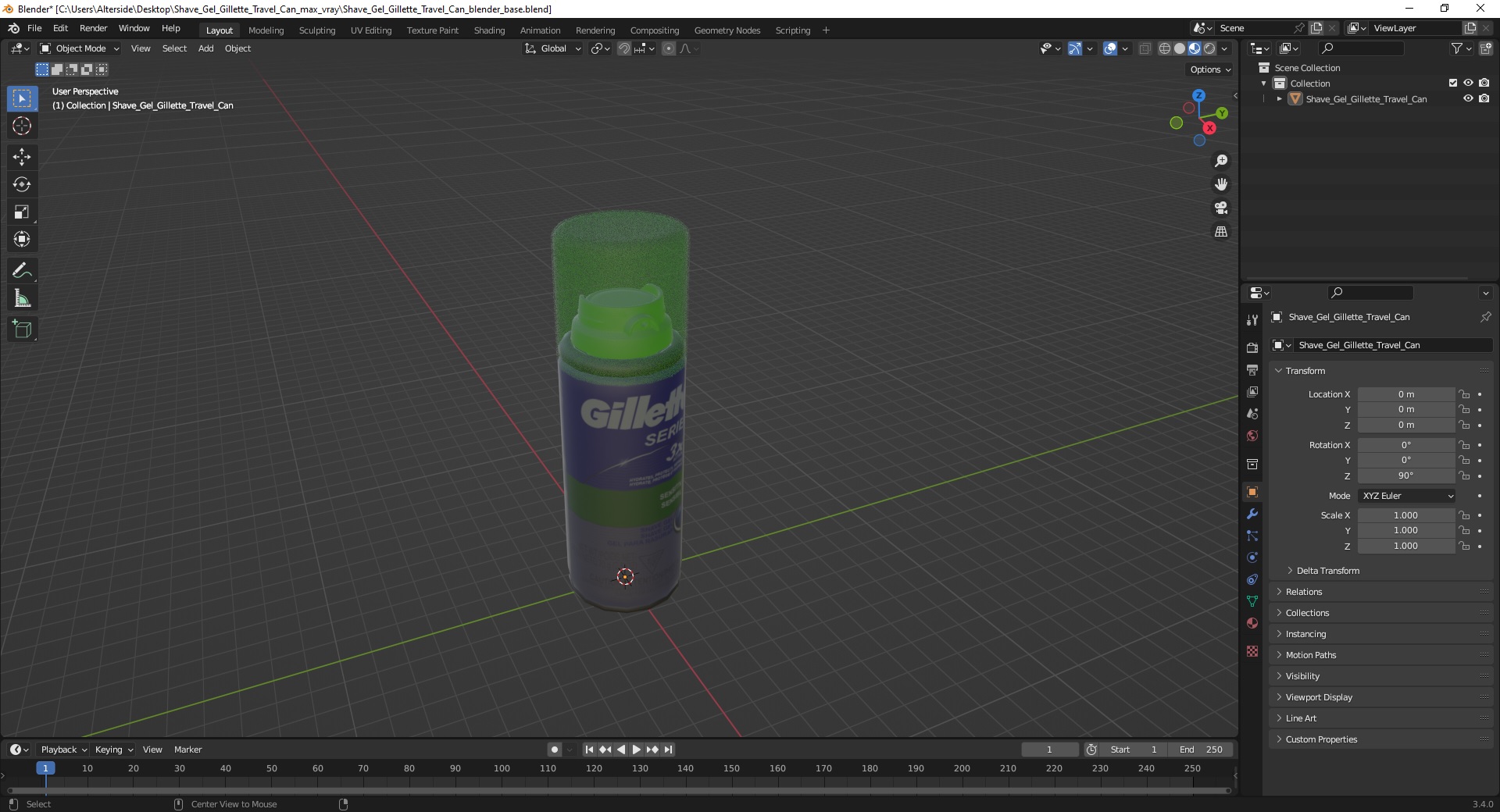
Task: Hide Collection with eye icon in outliner
Action: [1468, 83]
